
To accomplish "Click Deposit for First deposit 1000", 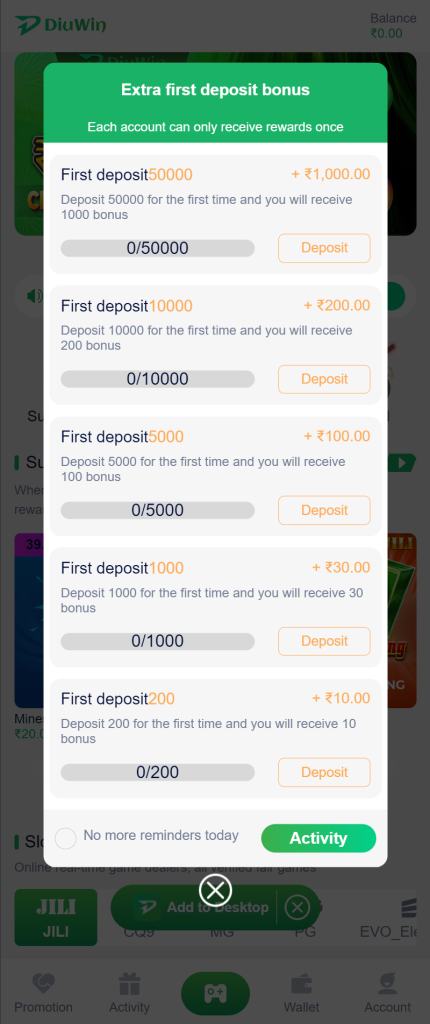I will [324, 641].
